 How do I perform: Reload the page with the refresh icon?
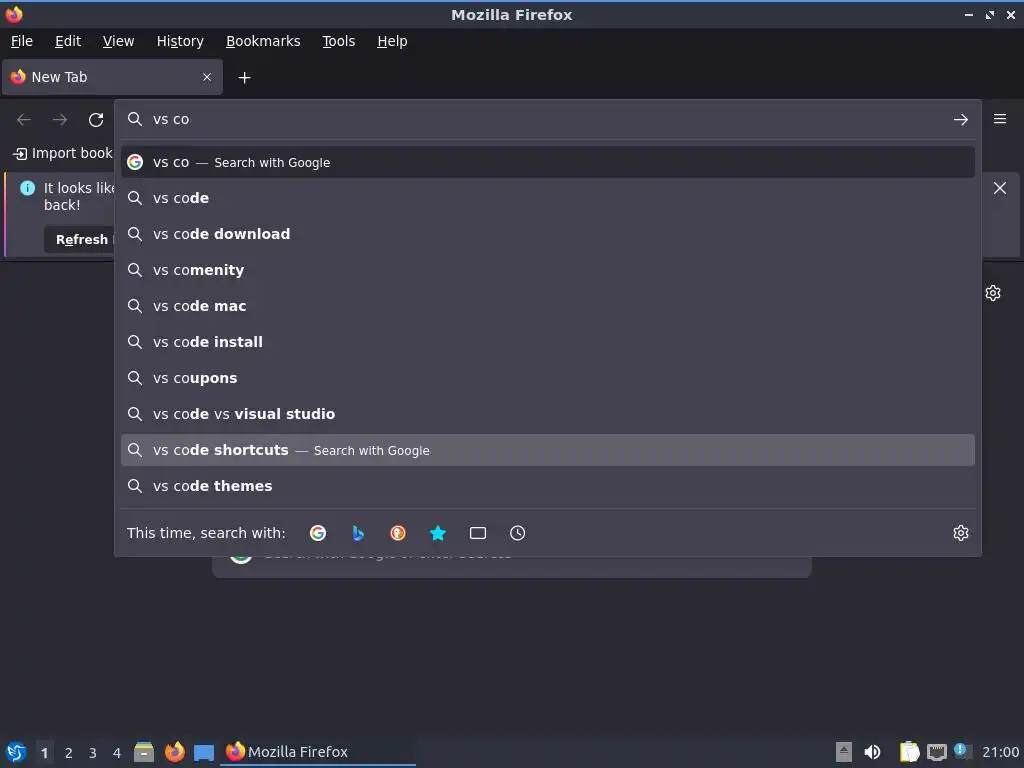point(96,120)
